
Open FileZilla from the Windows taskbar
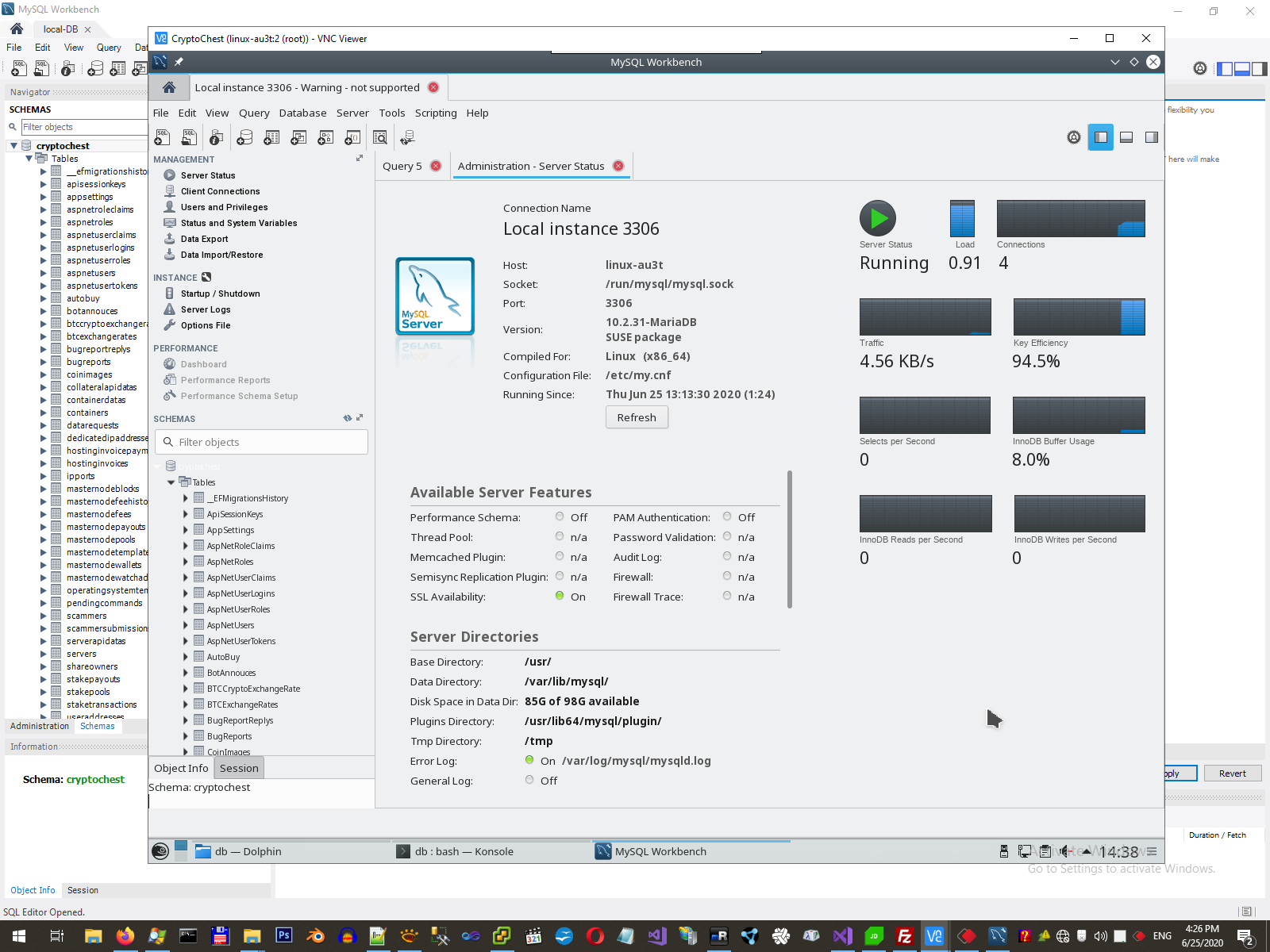pos(904,936)
